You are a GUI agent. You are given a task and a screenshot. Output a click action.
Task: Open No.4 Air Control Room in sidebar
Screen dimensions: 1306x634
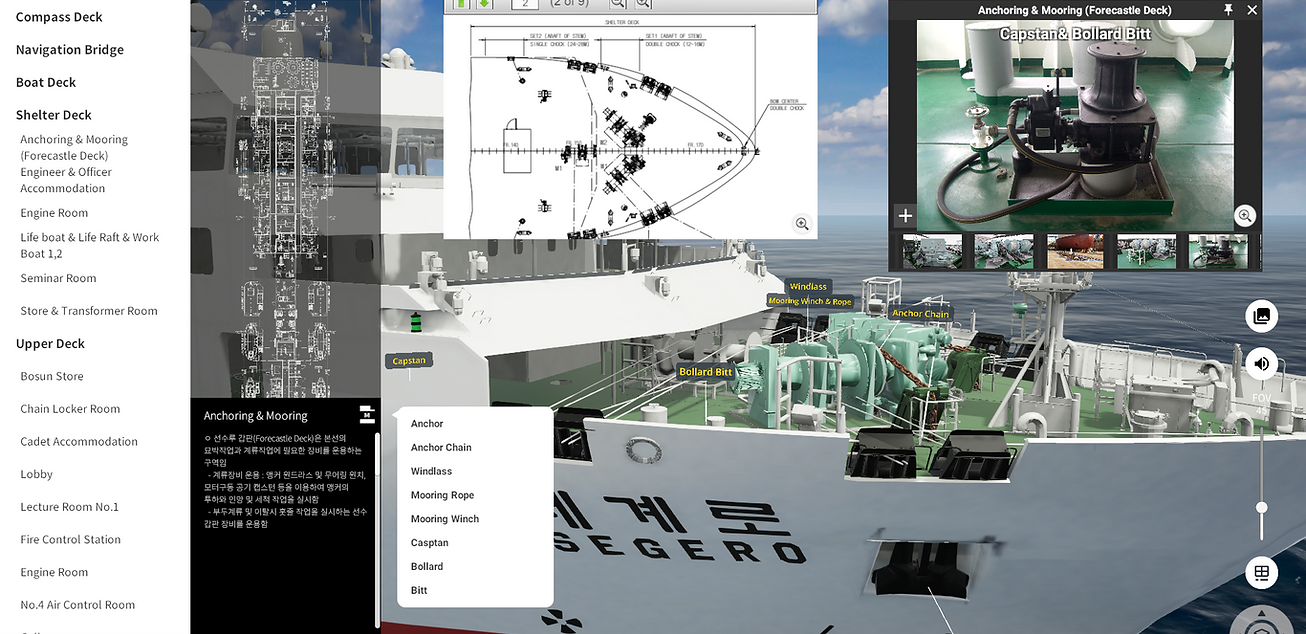pyautogui.click(x=77, y=605)
